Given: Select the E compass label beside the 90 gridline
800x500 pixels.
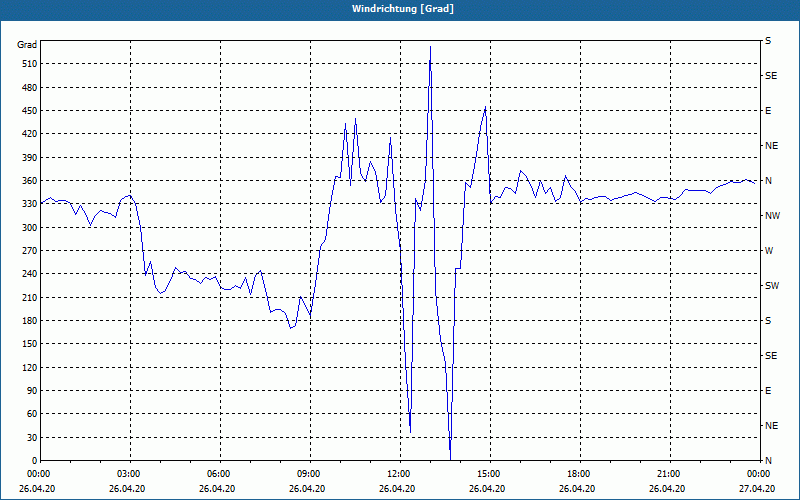Looking at the screenshot, I should click(768, 391).
